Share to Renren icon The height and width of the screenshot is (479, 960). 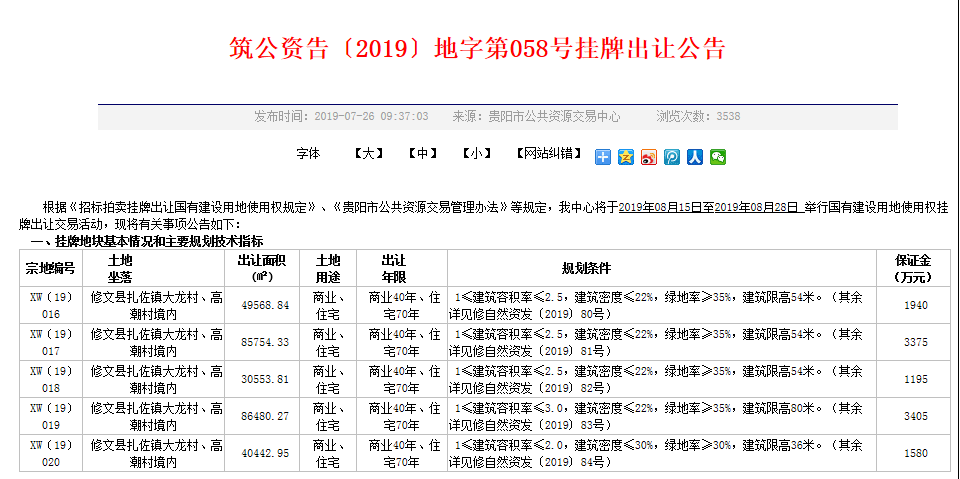[x=694, y=157]
